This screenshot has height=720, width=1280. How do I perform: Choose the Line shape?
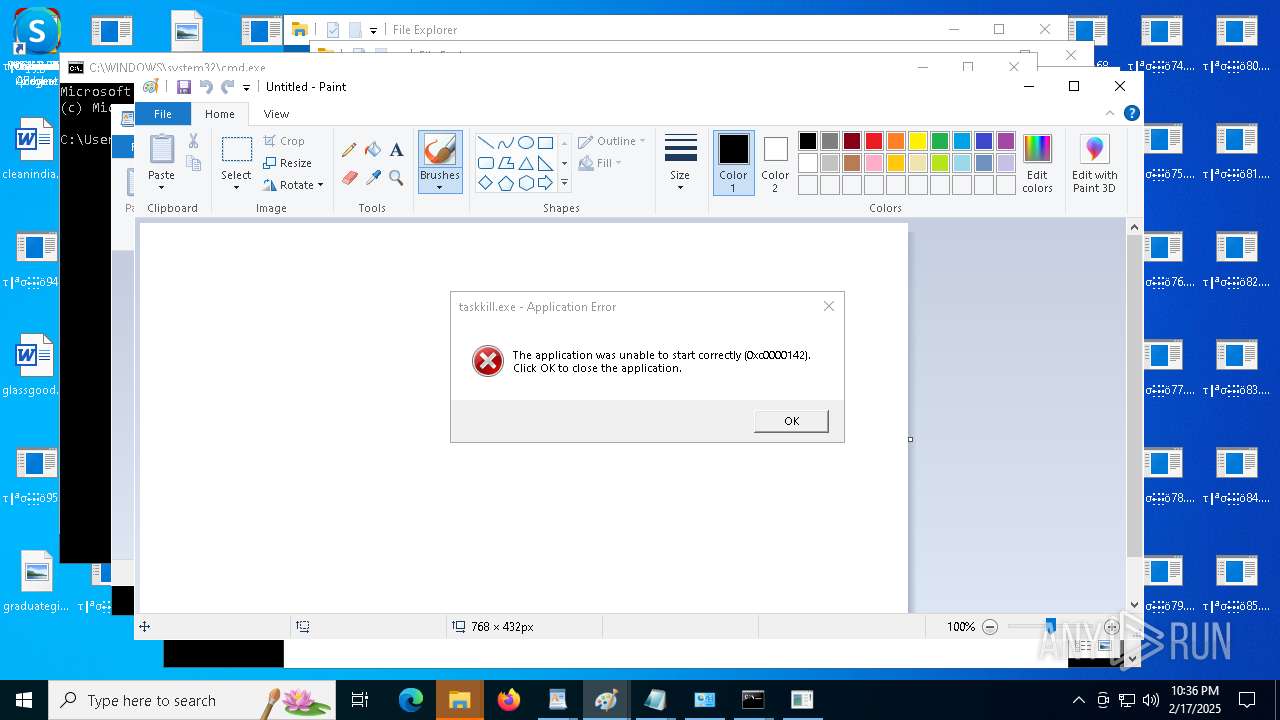[x=485, y=143]
